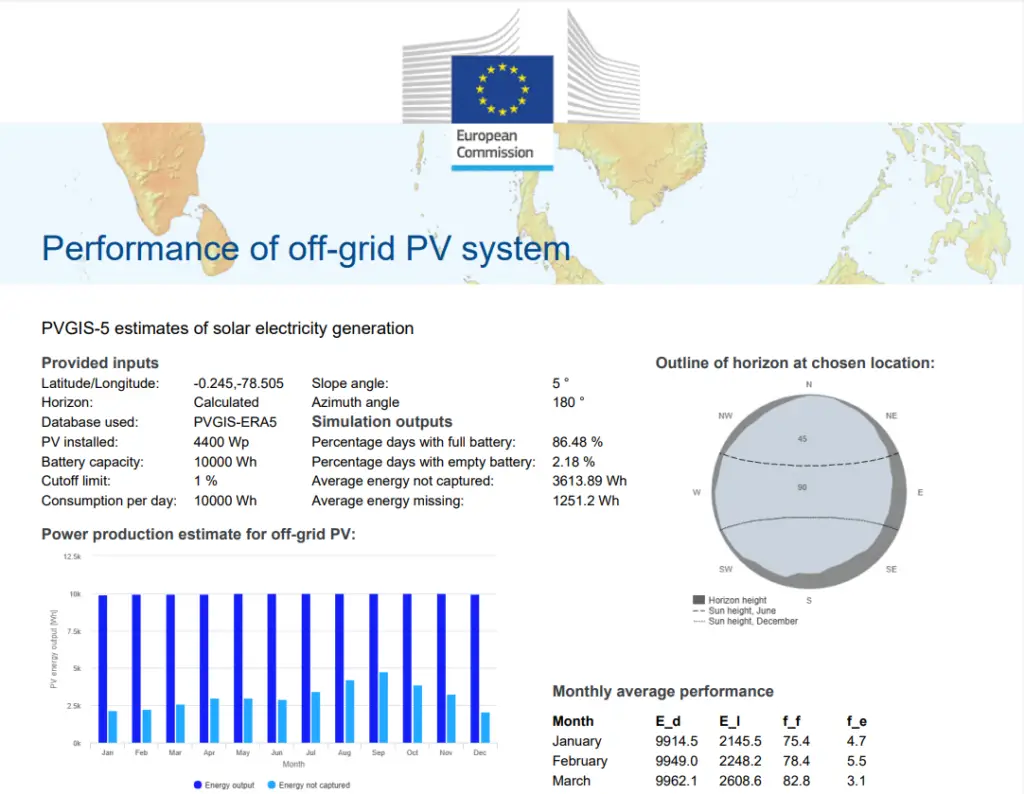
Task: Click 'Power production estimate for off-grid PV' heading
Action: click(x=199, y=534)
